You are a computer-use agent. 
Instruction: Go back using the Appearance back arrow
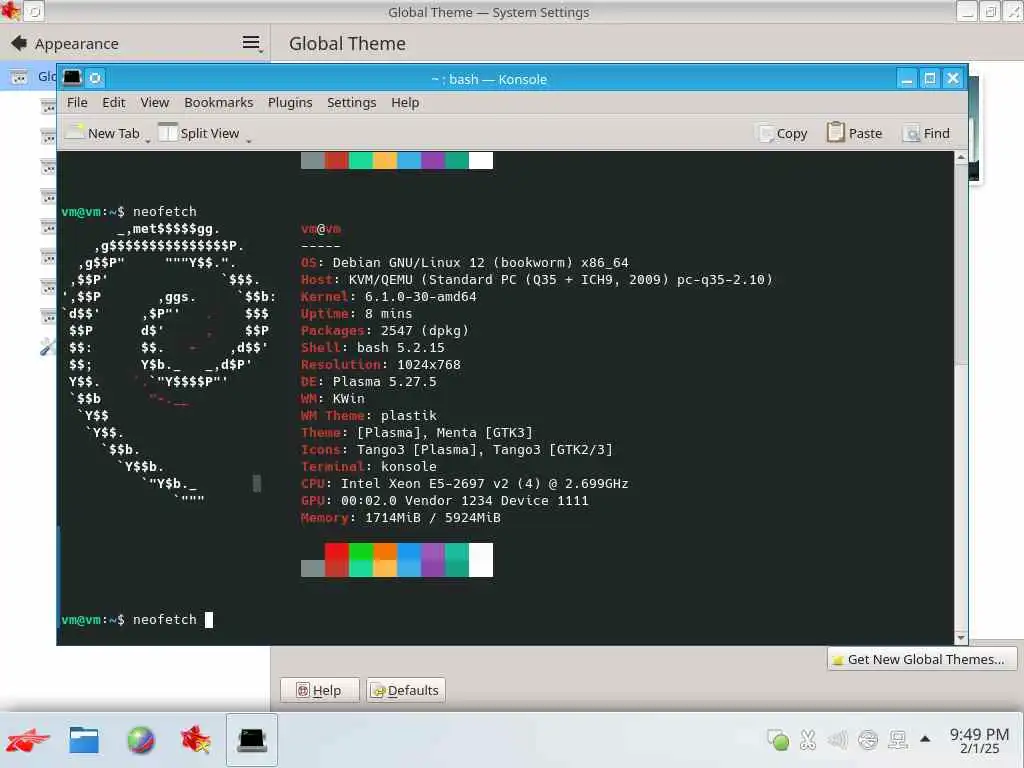[x=19, y=43]
